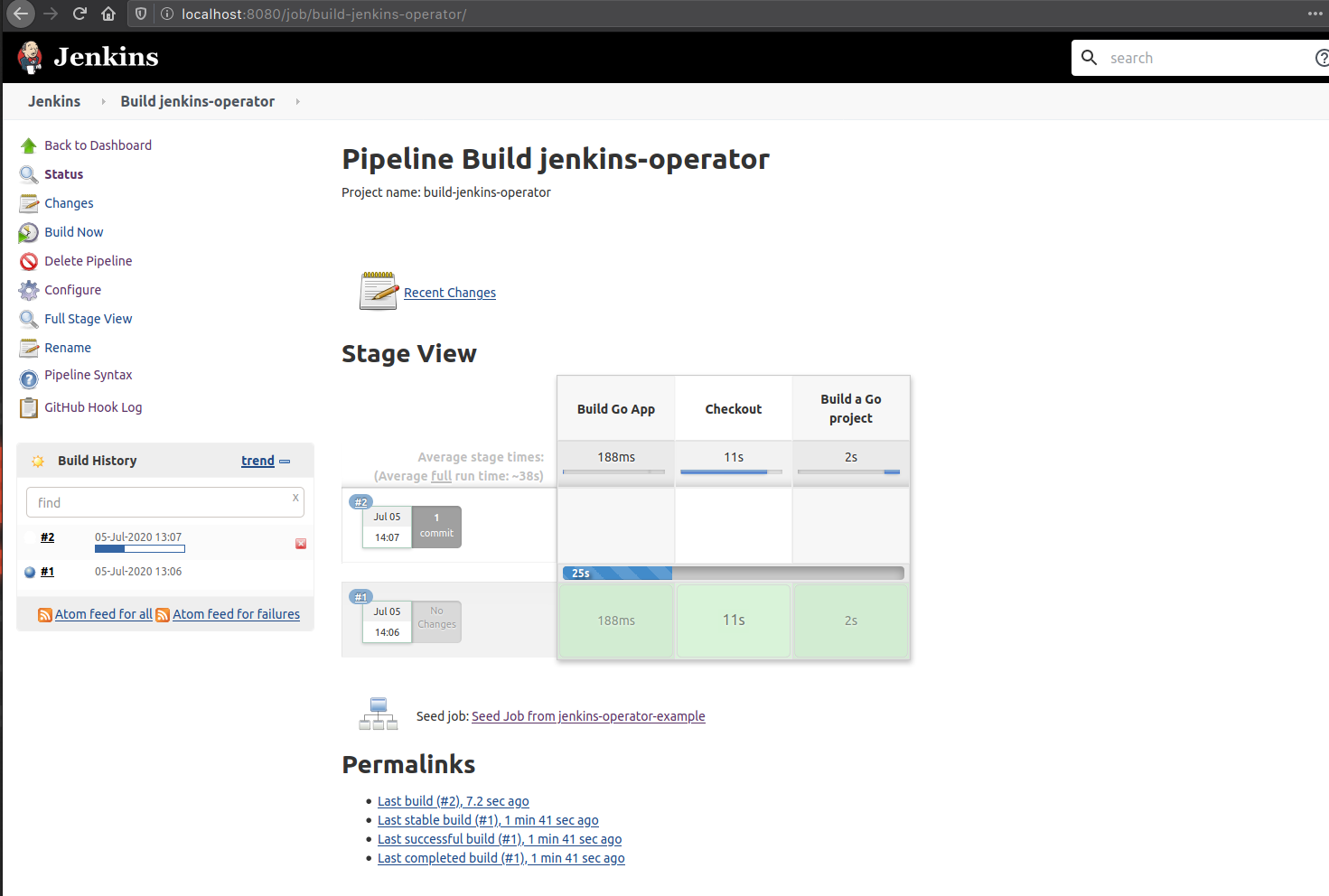Image resolution: width=1329 pixels, height=896 pixels.
Task: Click the Build Now icon
Action: click(x=28, y=231)
